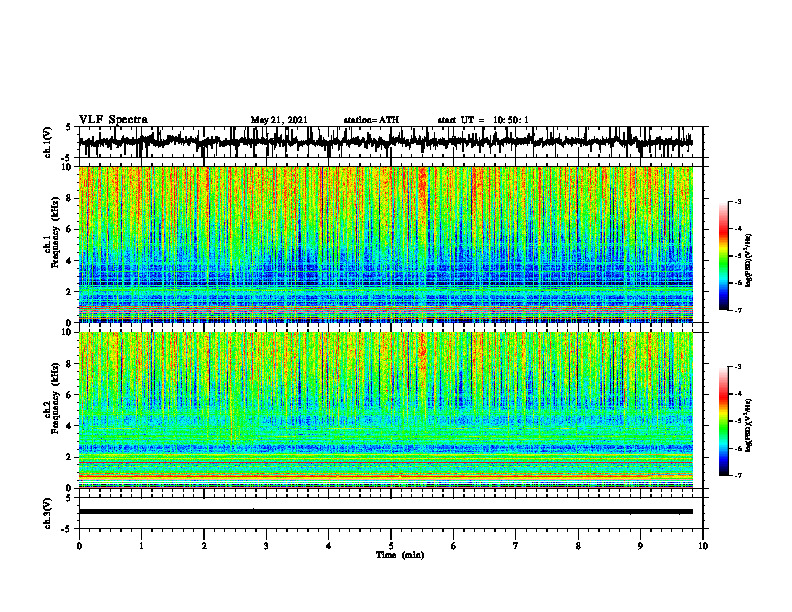Click the "1" label on the Time axis
792x612 pixels.
point(141,546)
